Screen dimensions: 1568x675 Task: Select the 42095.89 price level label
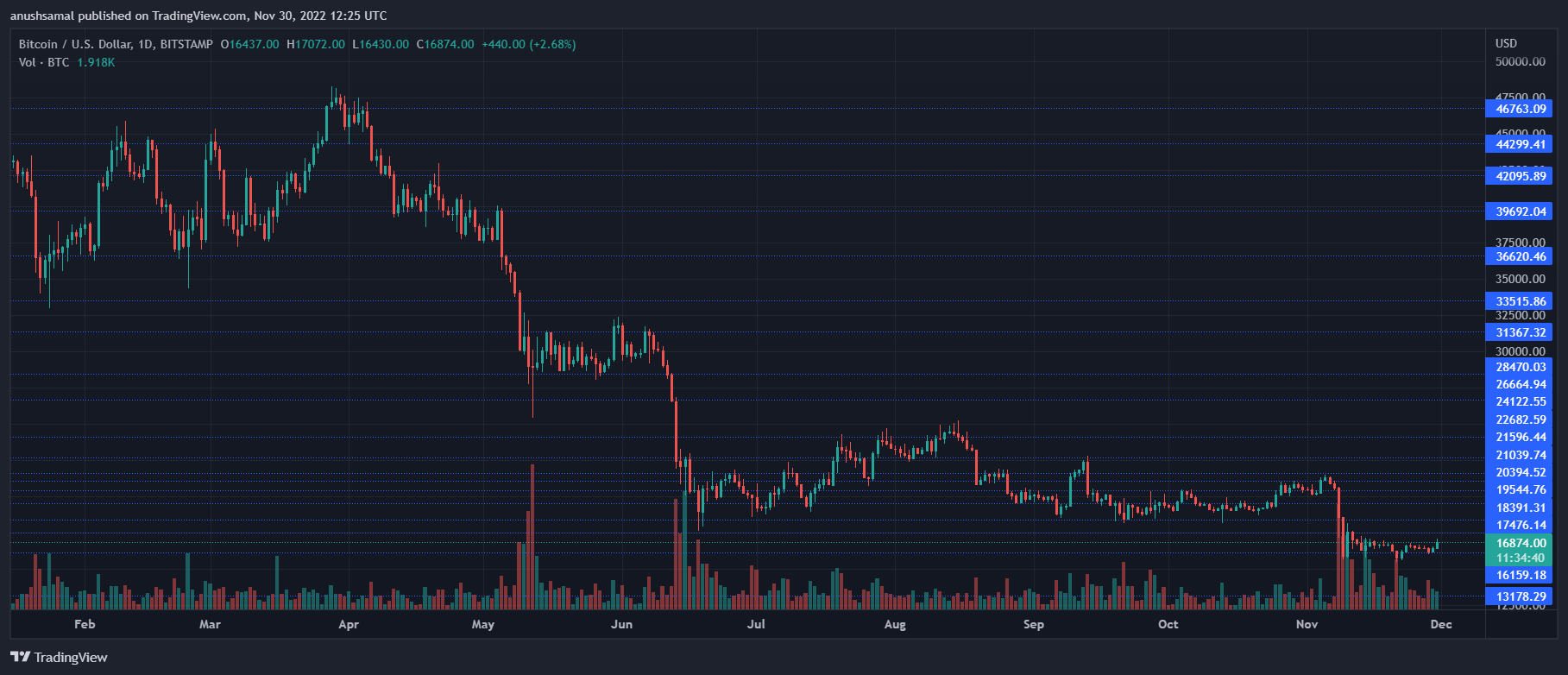[1519, 176]
